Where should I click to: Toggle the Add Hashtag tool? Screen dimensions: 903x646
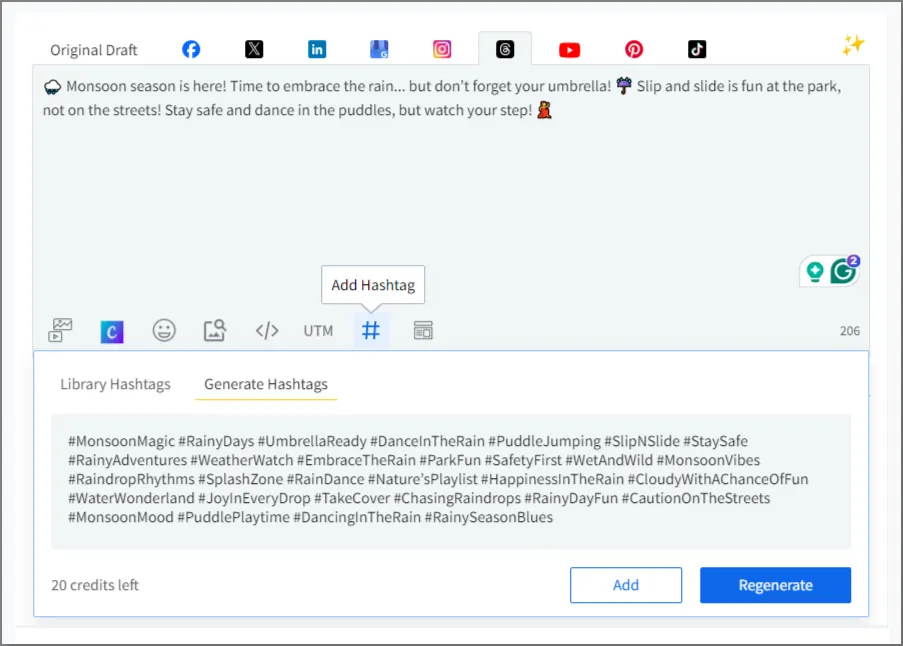371,330
